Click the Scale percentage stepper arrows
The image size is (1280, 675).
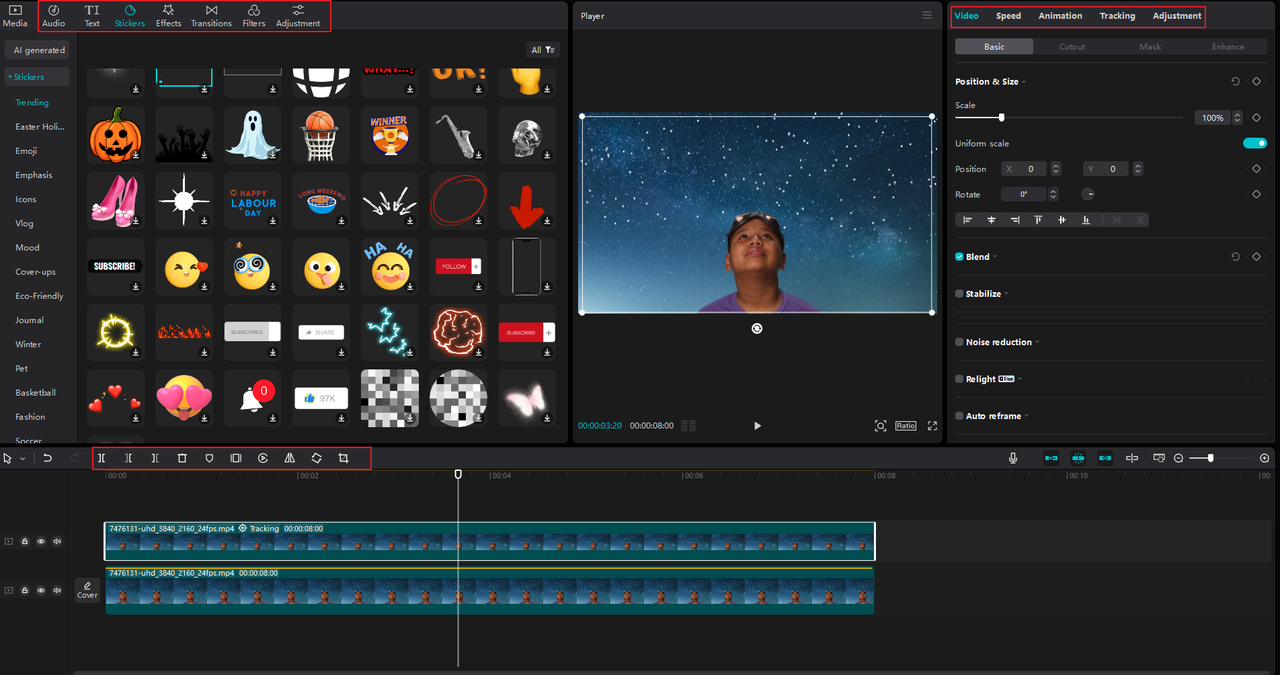tap(1238, 117)
